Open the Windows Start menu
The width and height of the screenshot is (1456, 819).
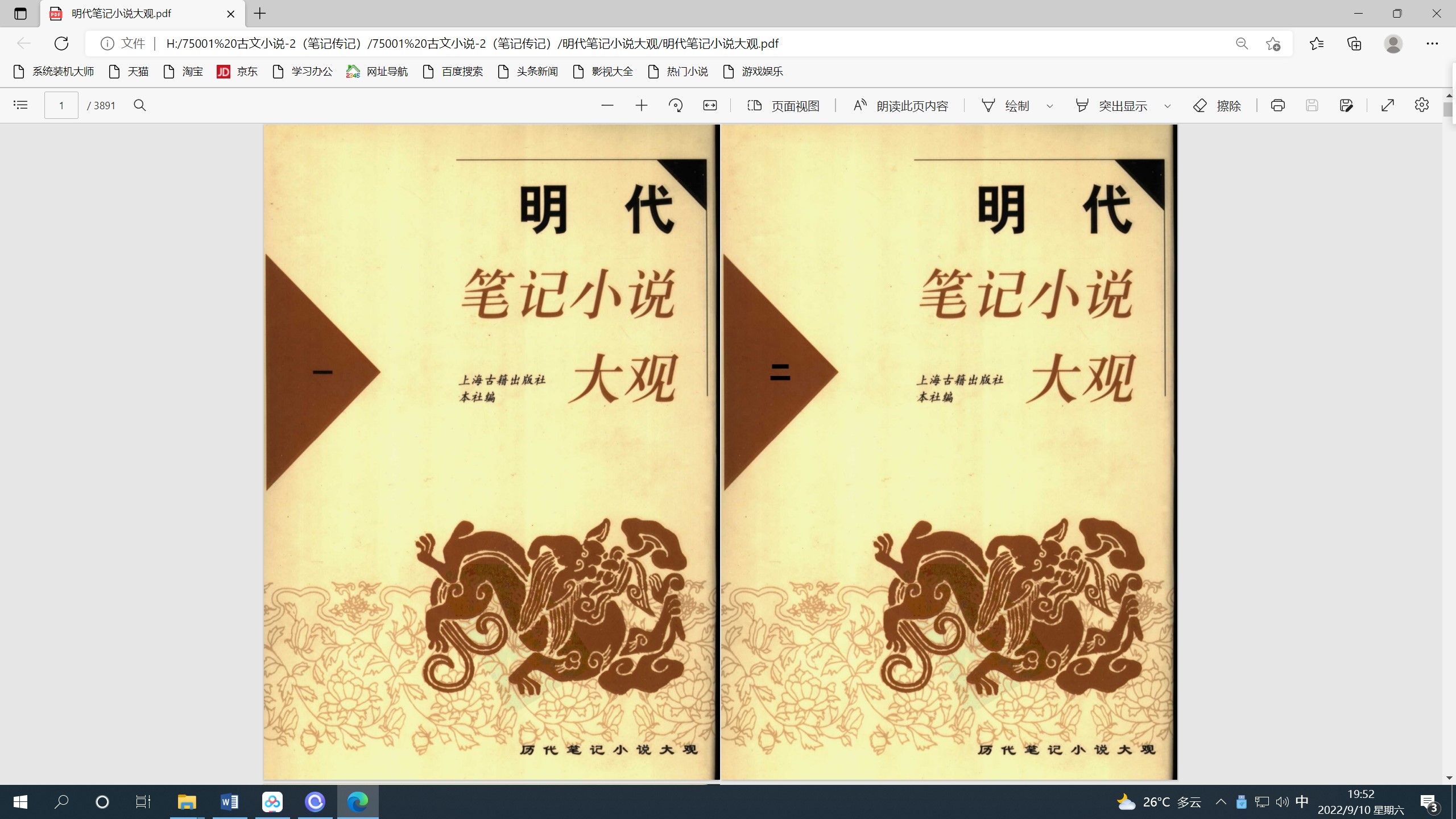pyautogui.click(x=20, y=802)
